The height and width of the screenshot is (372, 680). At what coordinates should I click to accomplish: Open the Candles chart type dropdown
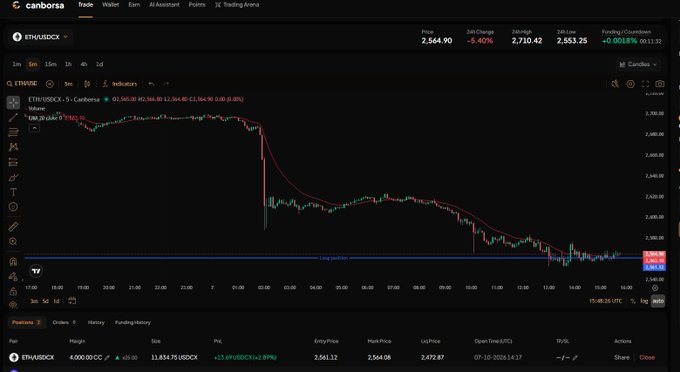pyautogui.click(x=638, y=64)
